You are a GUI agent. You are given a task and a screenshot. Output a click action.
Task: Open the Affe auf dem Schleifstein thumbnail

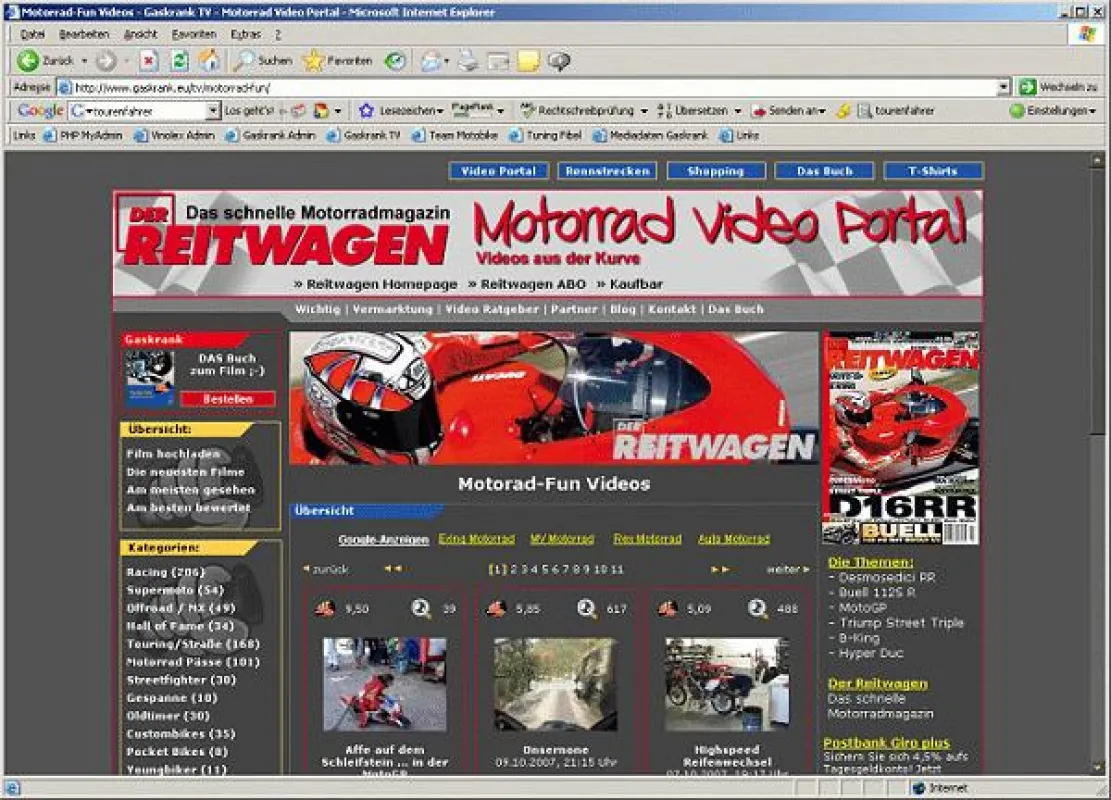(x=385, y=684)
